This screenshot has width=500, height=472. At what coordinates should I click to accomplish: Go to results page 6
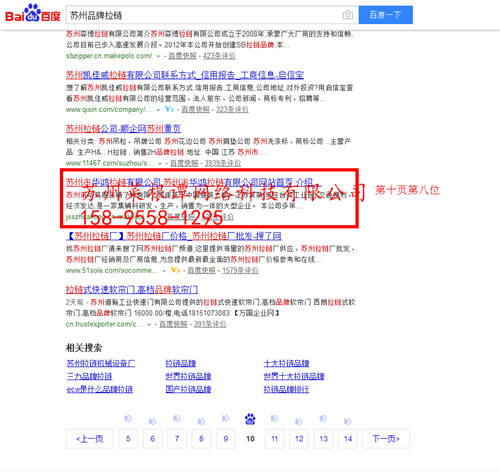[152, 439]
